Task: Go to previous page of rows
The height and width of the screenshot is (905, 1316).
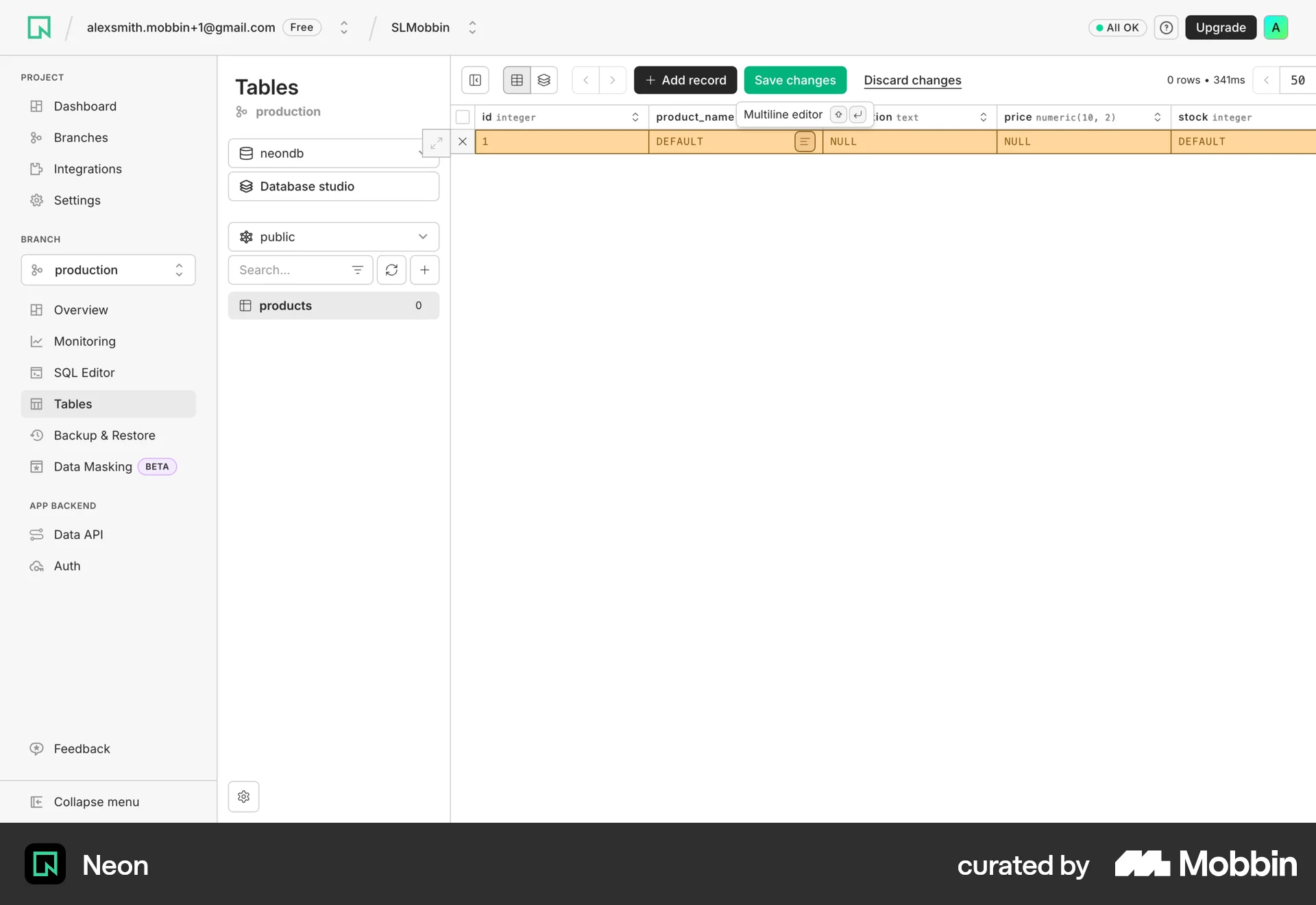Action: coord(1266,80)
